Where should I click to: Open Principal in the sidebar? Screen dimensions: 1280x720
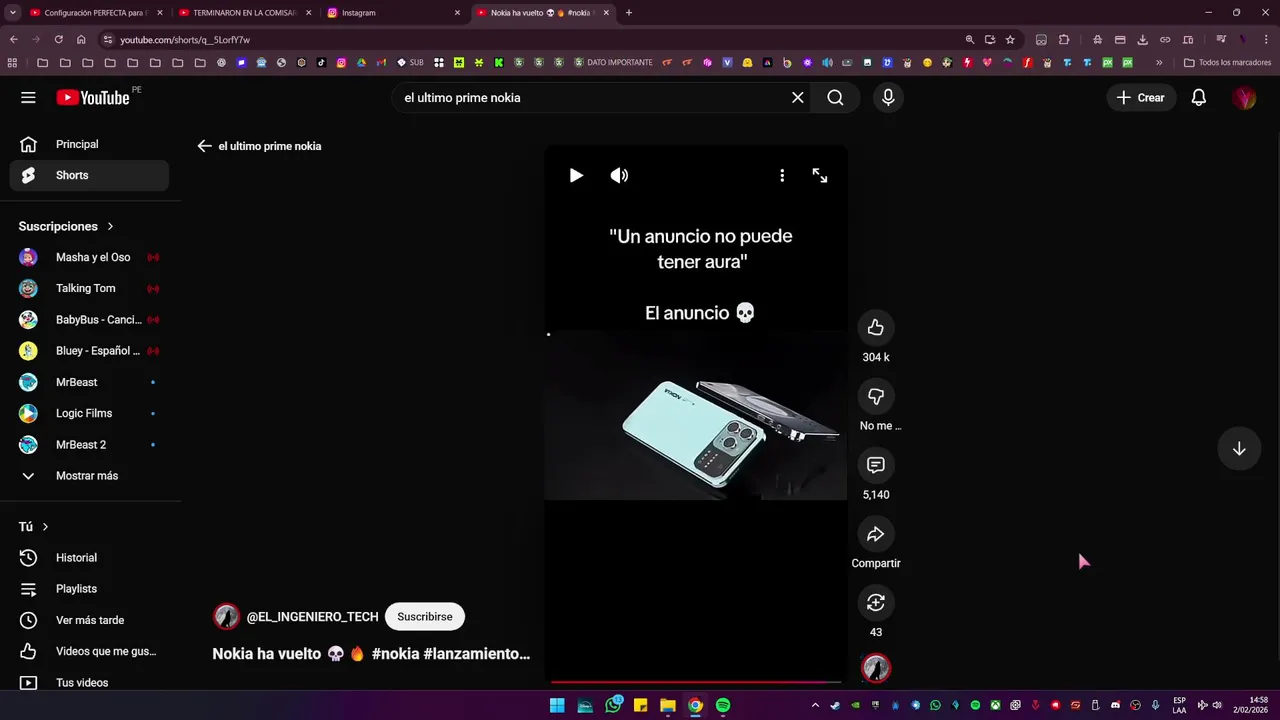point(89,144)
